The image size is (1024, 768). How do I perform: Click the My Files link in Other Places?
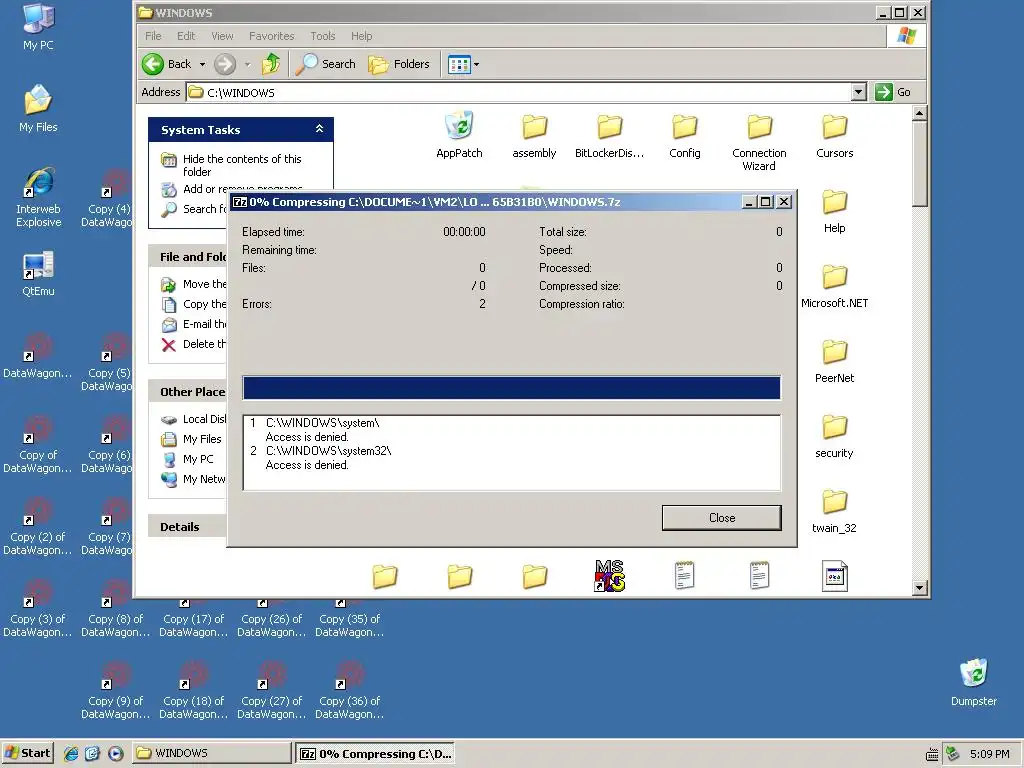(x=192, y=439)
